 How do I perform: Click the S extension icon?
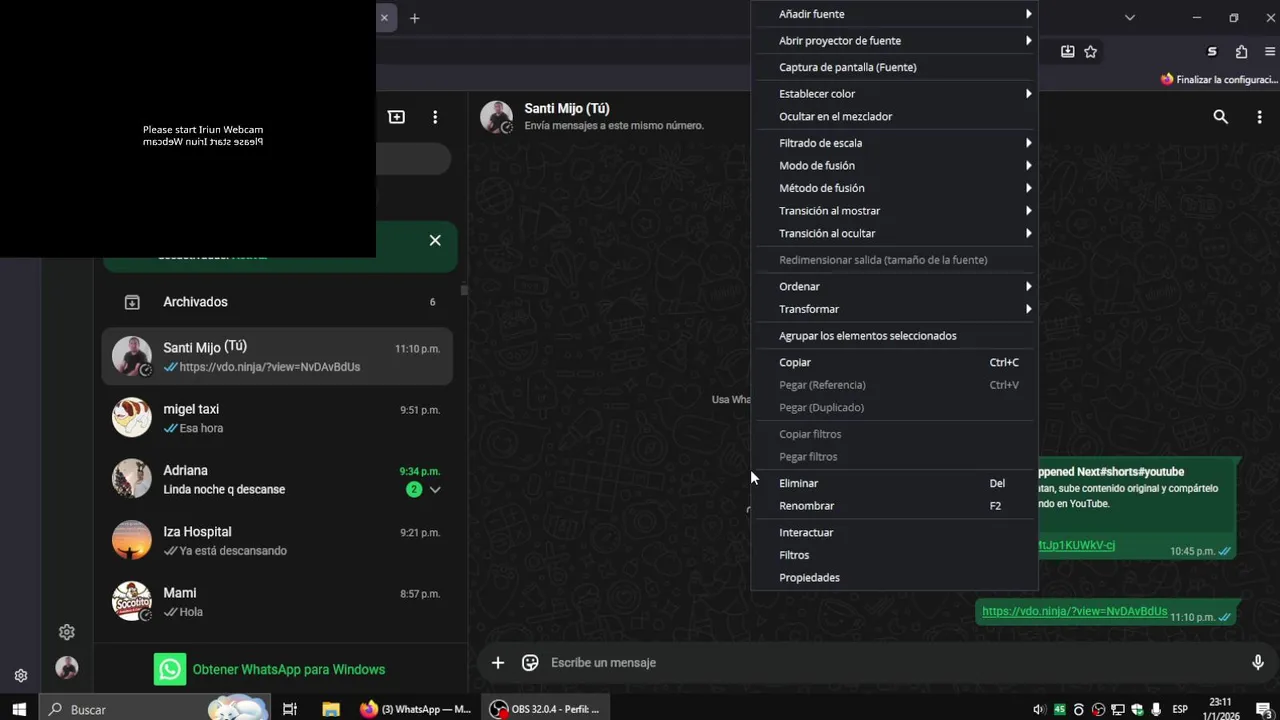coord(1212,51)
